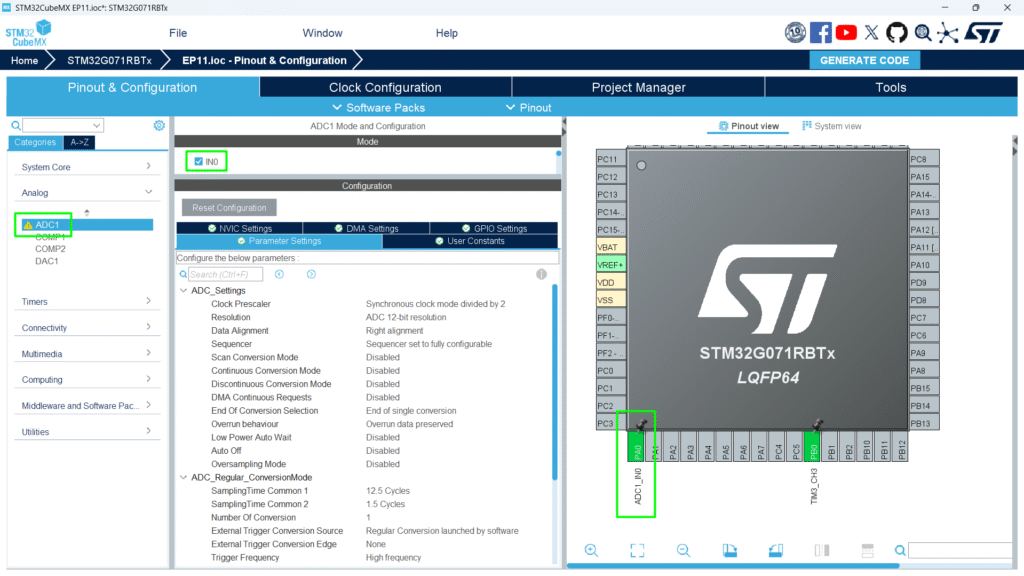
Task: Uncheck the IN0 checkbox
Action: (x=199, y=161)
